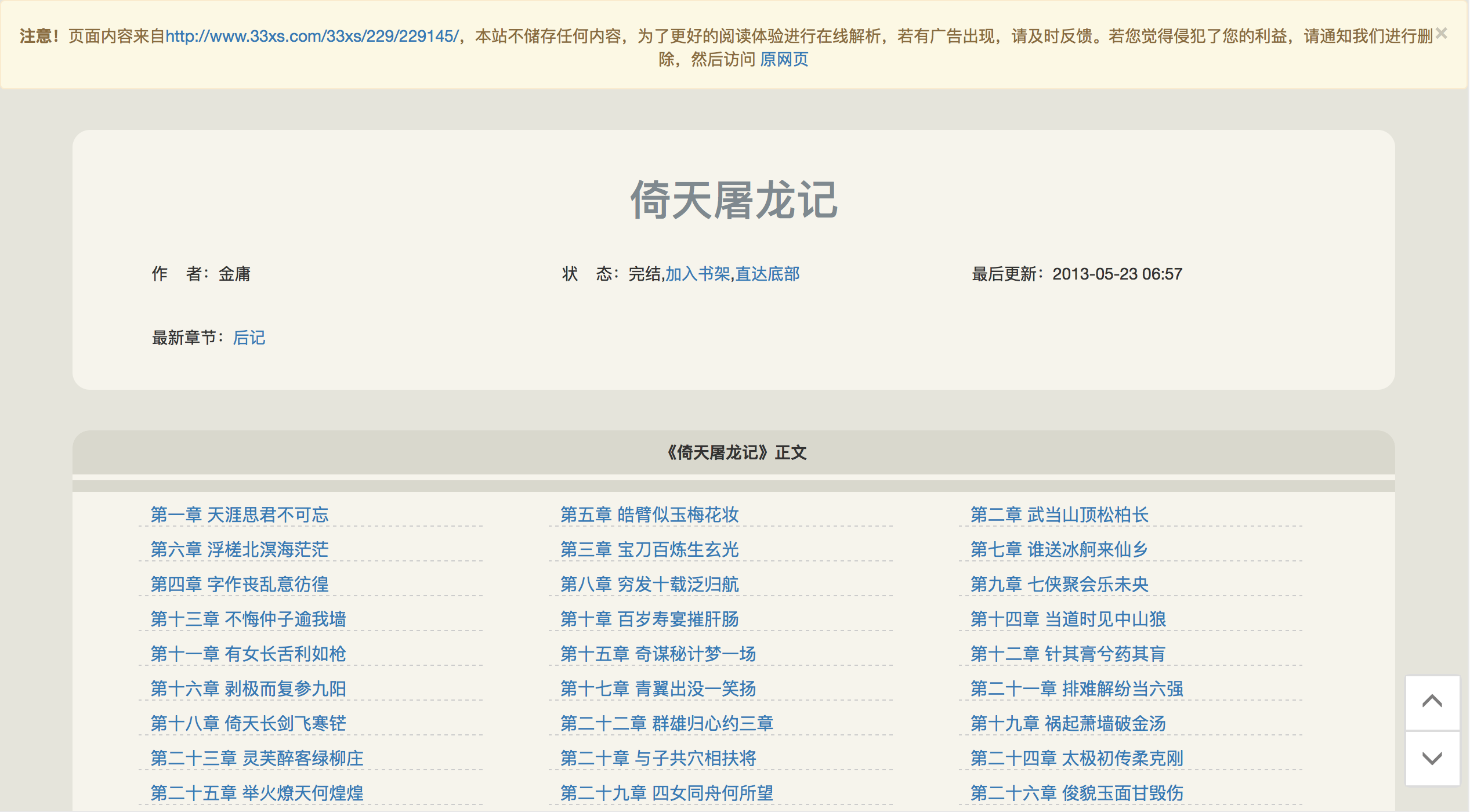Read 第六章 浮槎北溟海茫茫
The image size is (1470, 812).
click(240, 549)
